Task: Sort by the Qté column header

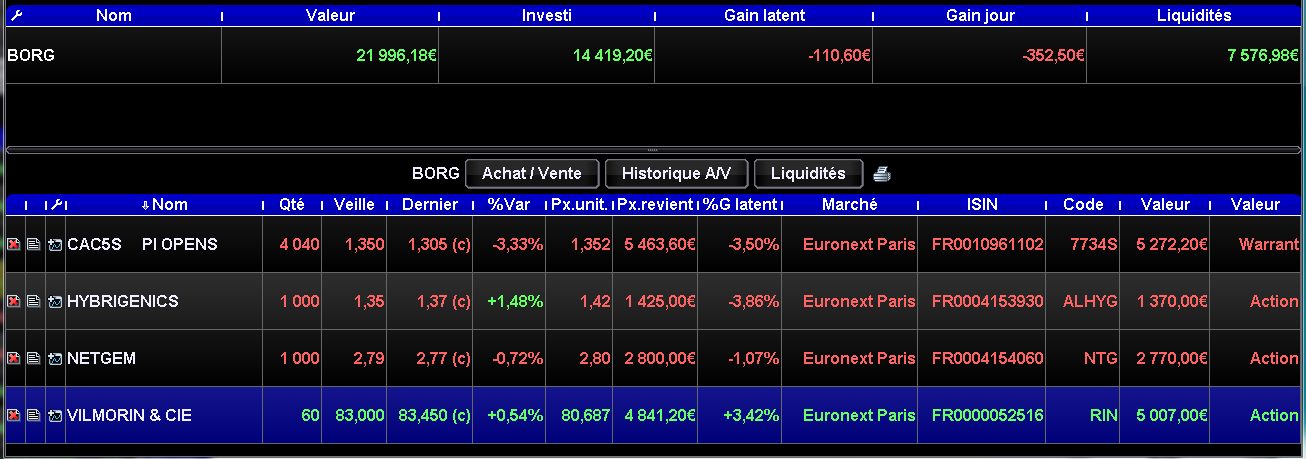Action: pos(292,204)
